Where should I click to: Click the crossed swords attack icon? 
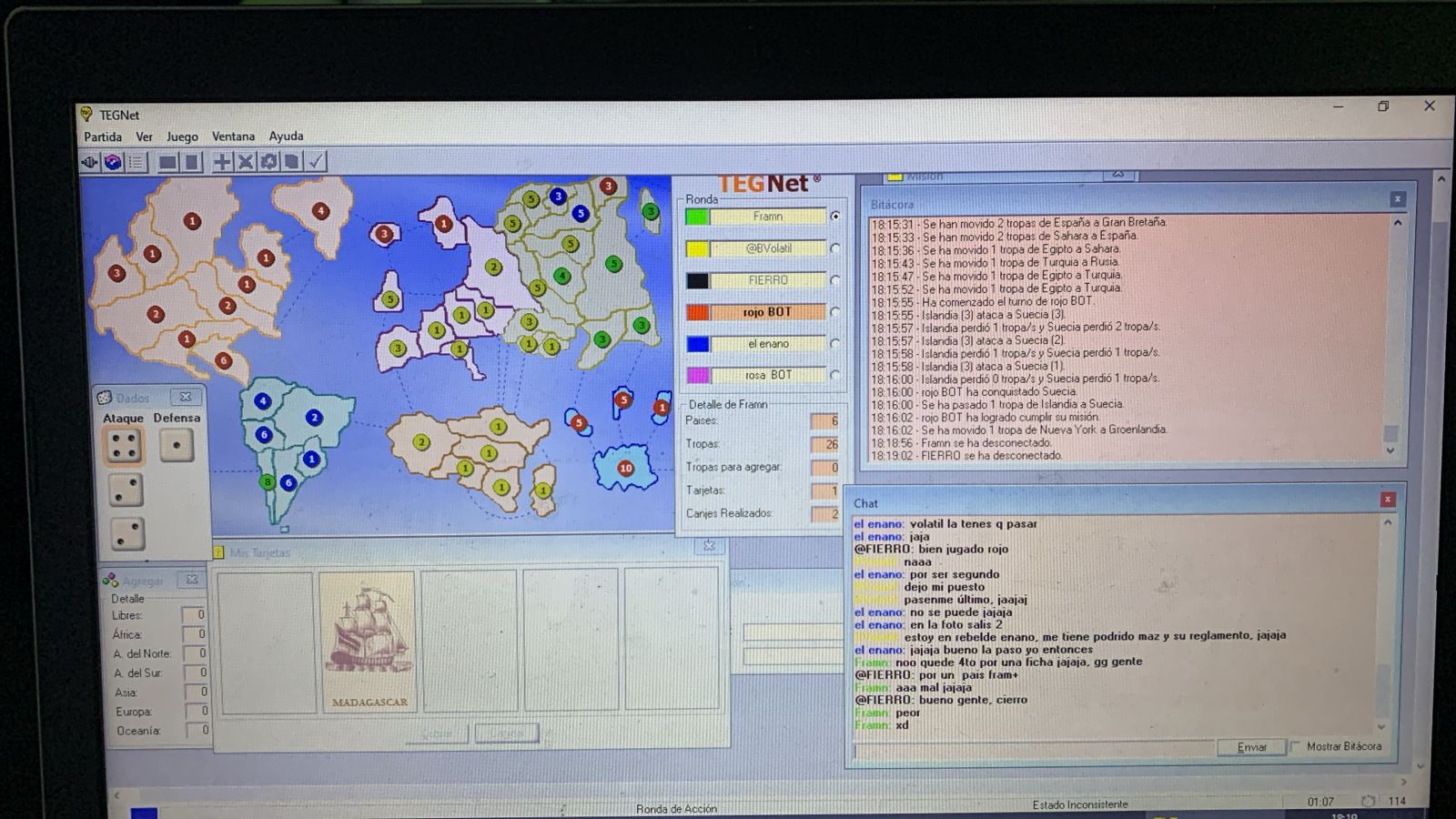246,162
